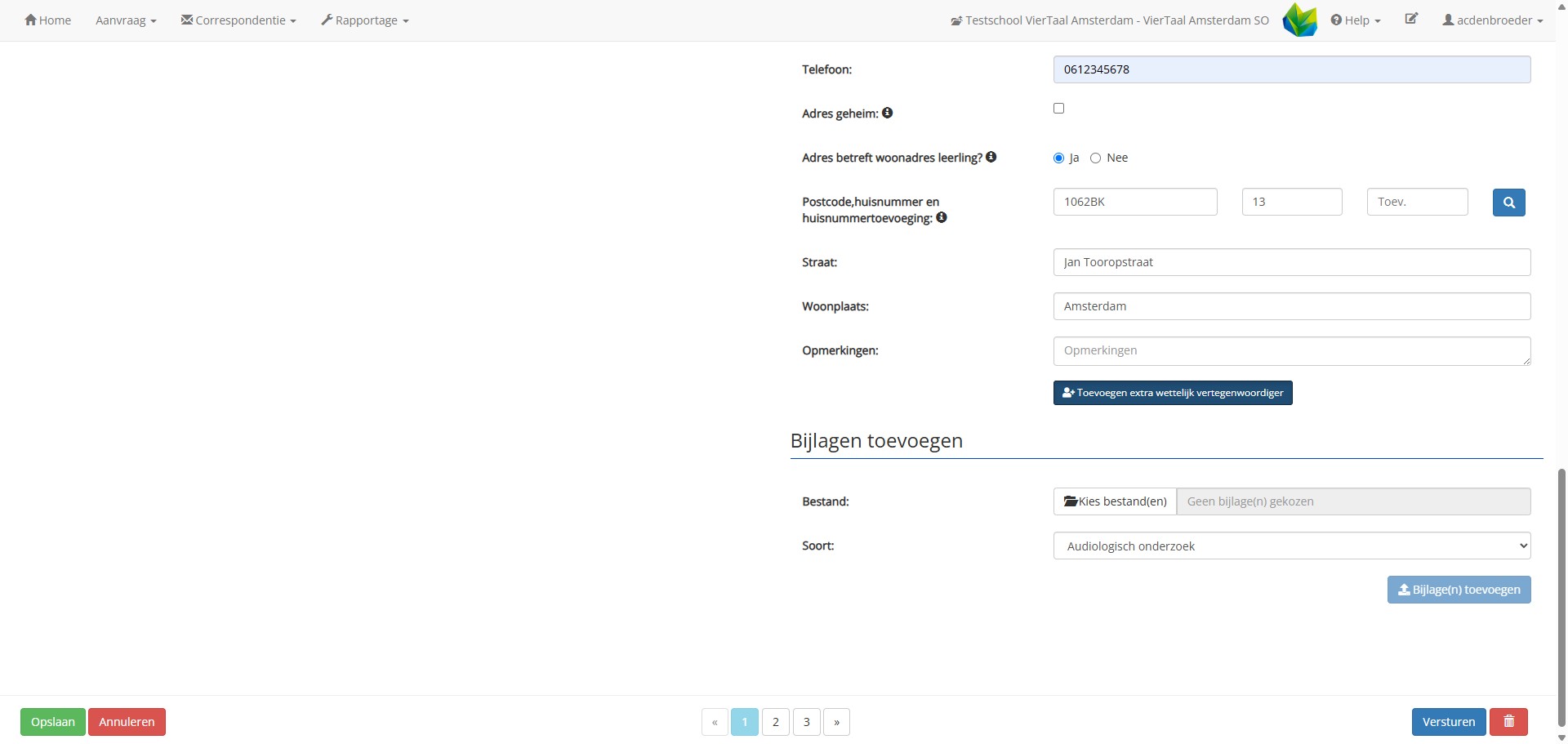The image size is (1568, 744).
Task: Click the Telefoon input field
Action: (1292, 69)
